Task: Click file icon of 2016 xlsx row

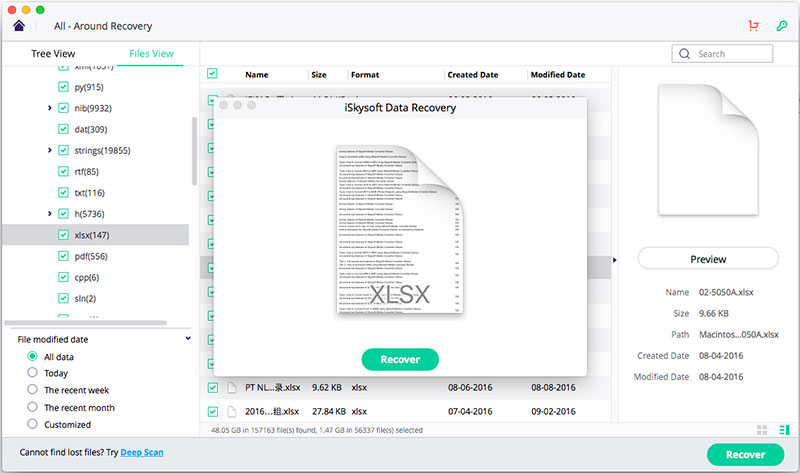Action: (232, 412)
